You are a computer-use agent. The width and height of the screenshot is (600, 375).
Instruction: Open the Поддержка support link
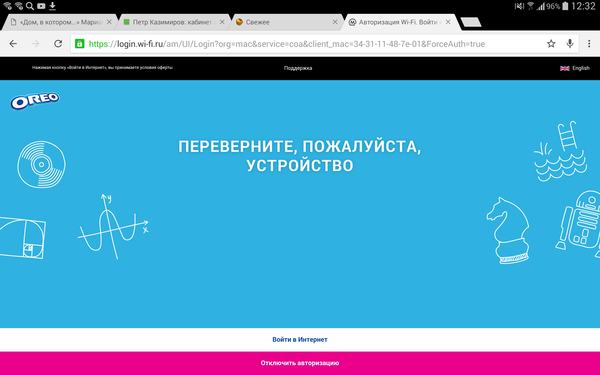tap(298, 68)
